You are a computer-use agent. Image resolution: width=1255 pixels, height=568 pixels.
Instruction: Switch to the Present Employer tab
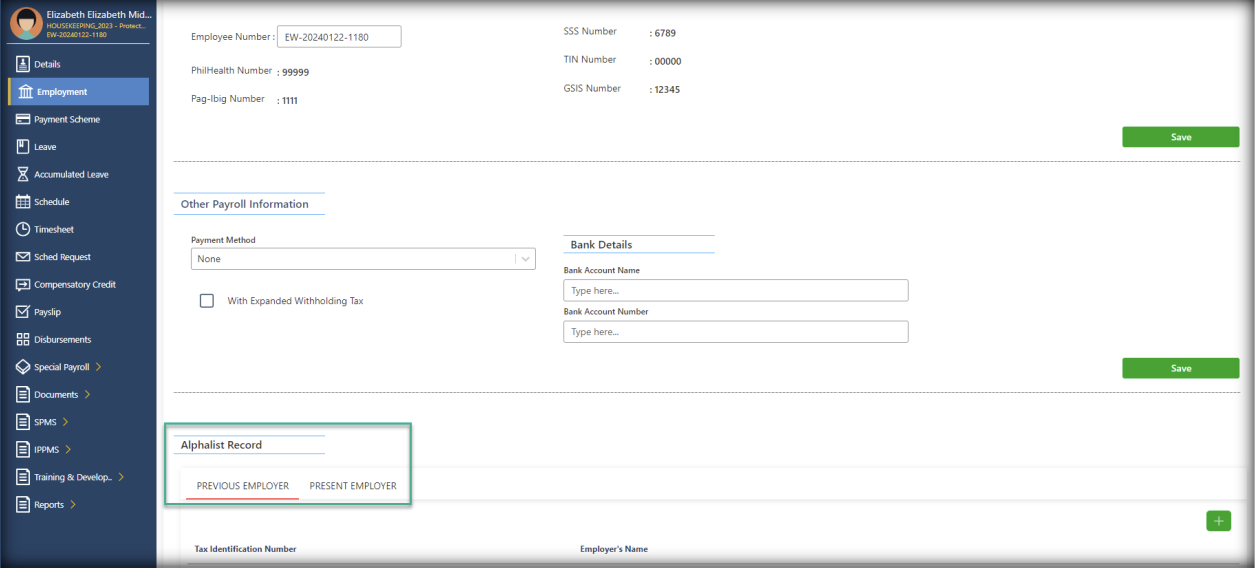pos(353,486)
